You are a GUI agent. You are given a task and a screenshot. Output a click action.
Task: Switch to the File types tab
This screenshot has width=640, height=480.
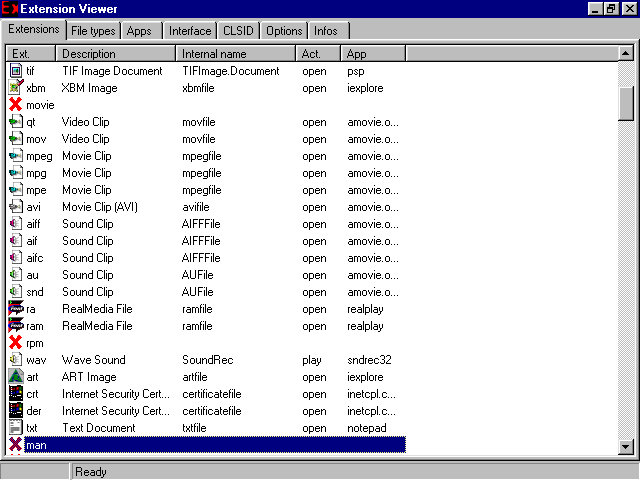click(93, 31)
